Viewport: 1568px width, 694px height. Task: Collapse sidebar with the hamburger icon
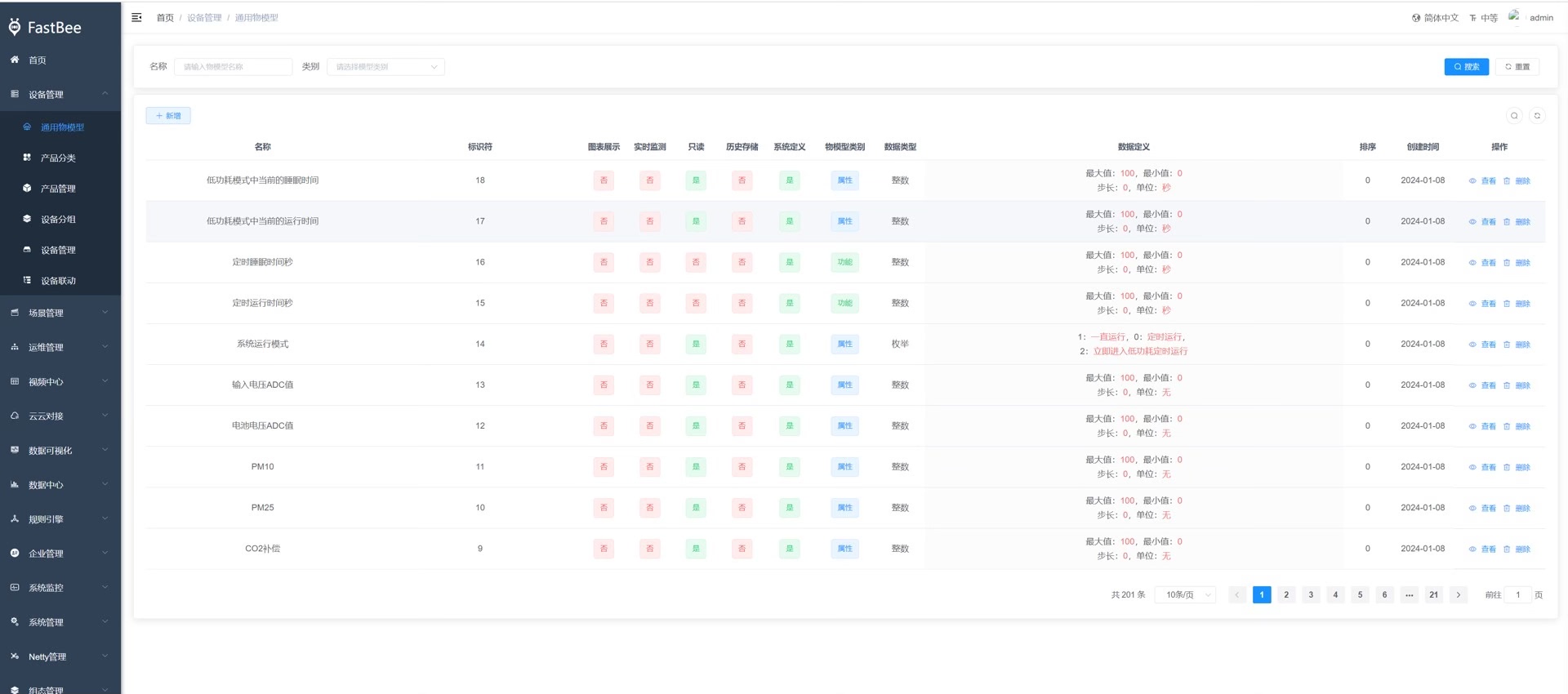(x=136, y=17)
